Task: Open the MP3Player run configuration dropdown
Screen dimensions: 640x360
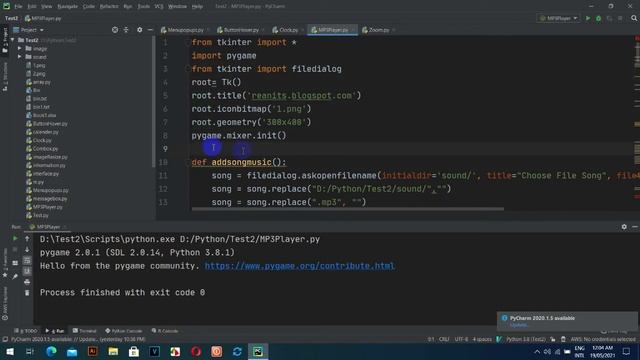Action: 558,18
